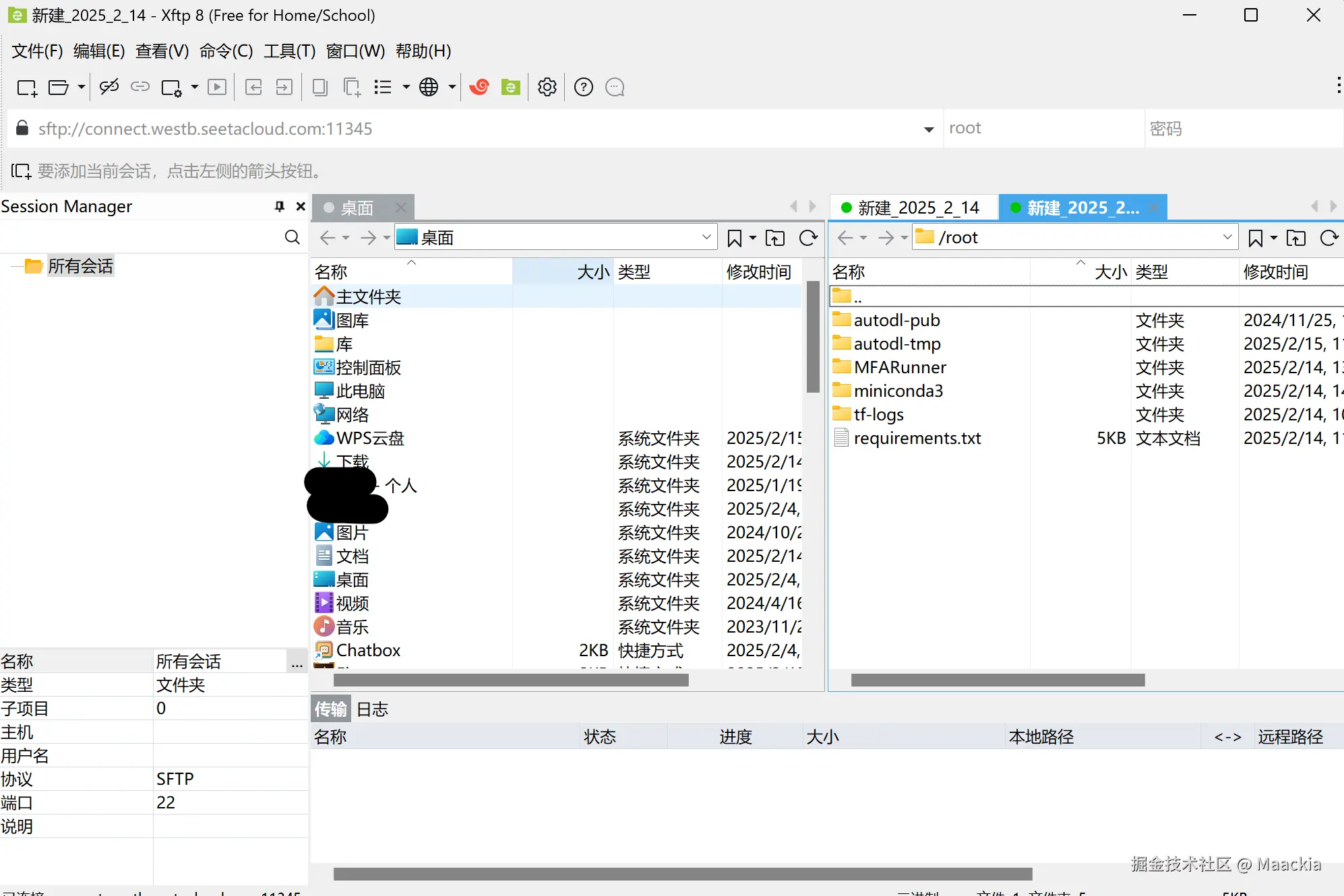This screenshot has height=896, width=1344.
Task: Switch to the 日志 tab
Action: (372, 709)
